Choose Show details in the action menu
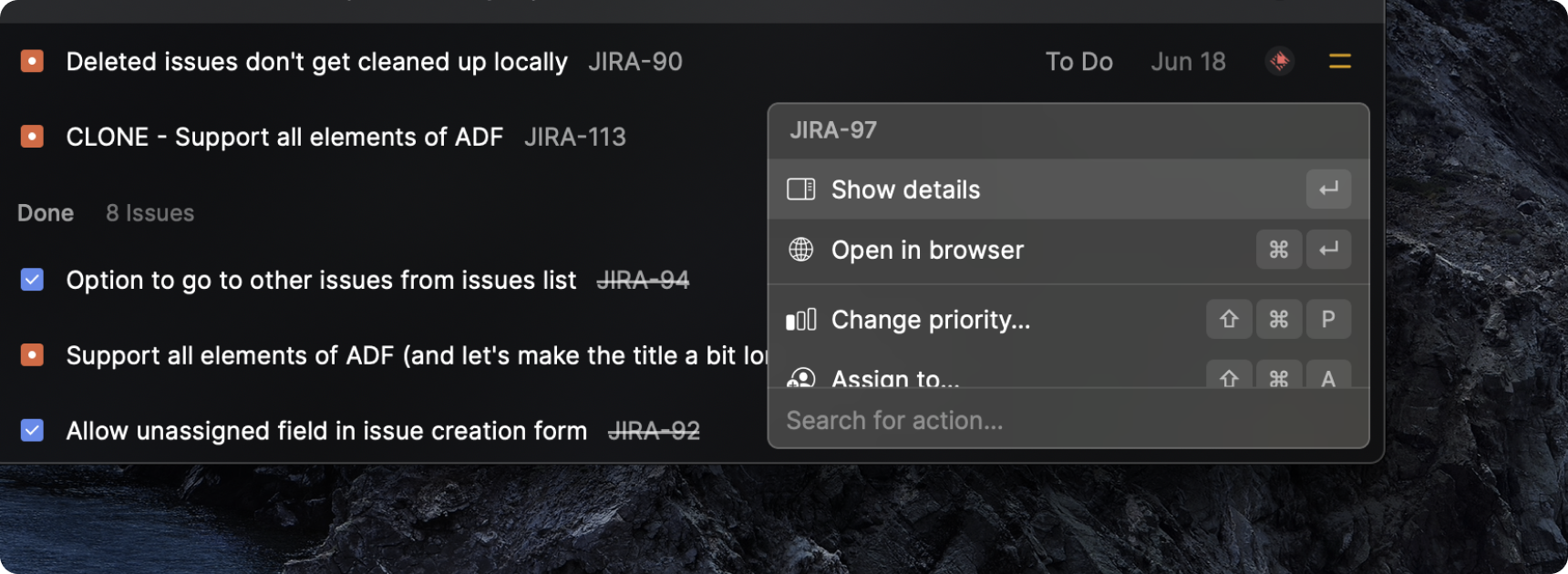Image resolution: width=1568 pixels, height=574 pixels. (x=1068, y=190)
